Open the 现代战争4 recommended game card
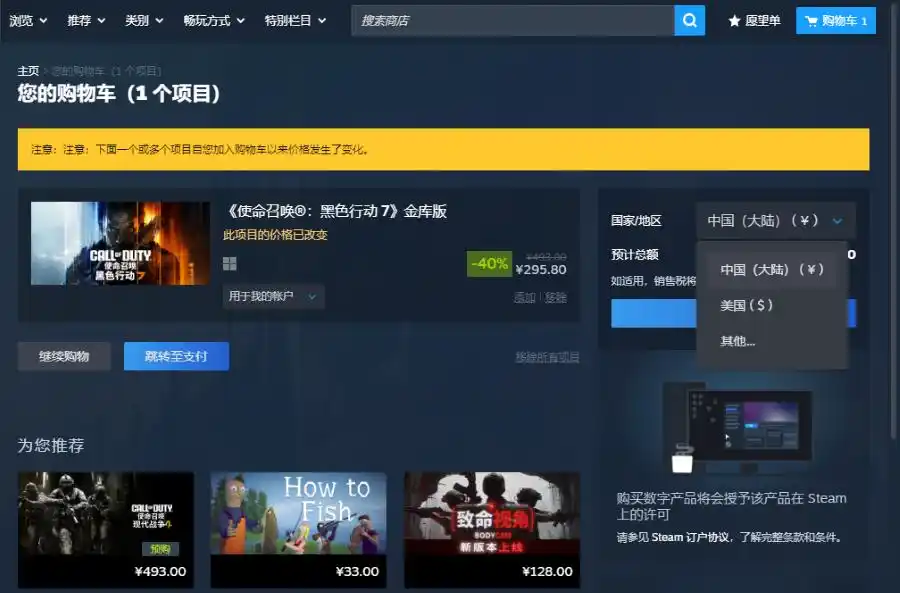900x593 pixels. [x=106, y=530]
